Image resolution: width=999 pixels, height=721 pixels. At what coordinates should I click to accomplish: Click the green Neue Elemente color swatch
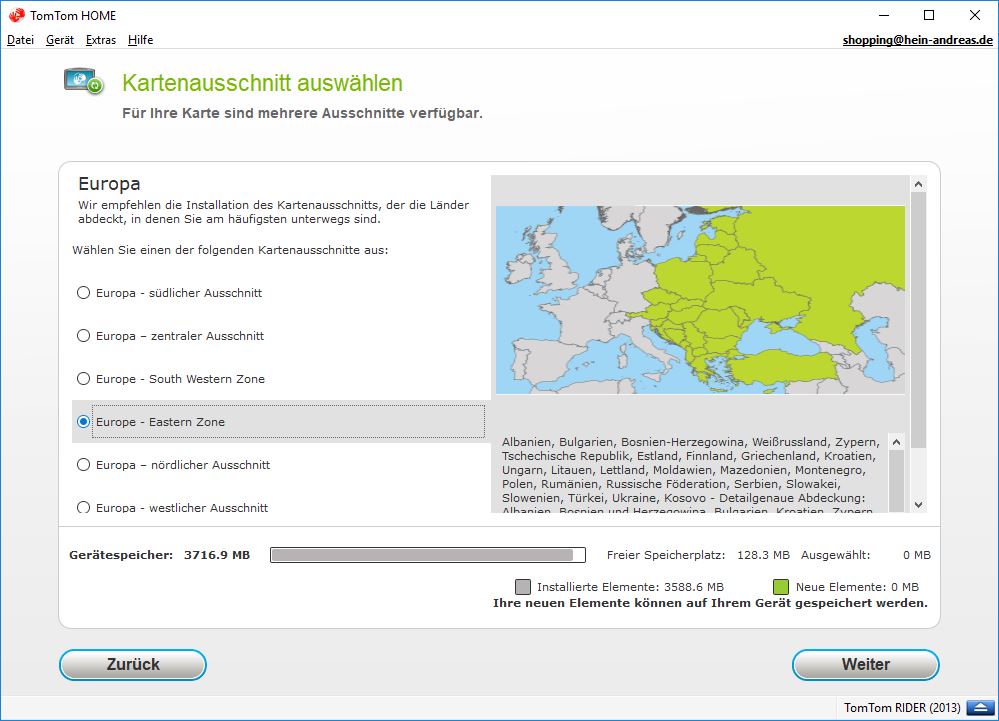(x=781, y=587)
